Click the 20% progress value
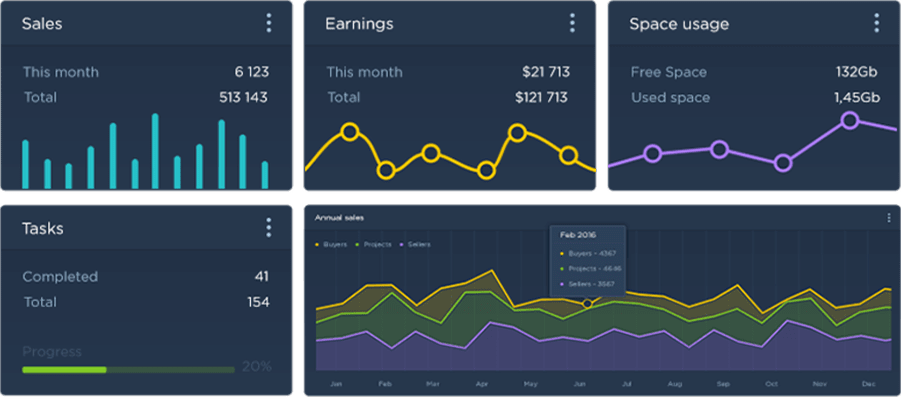Viewport: 901px width, 399px height. (256, 367)
